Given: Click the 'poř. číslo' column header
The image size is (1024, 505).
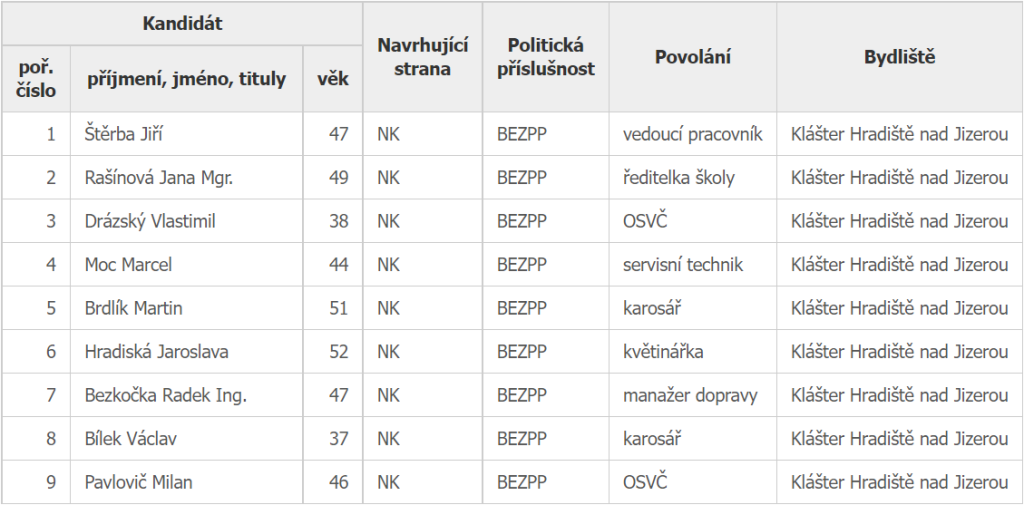Looking at the screenshot, I should (36, 79).
